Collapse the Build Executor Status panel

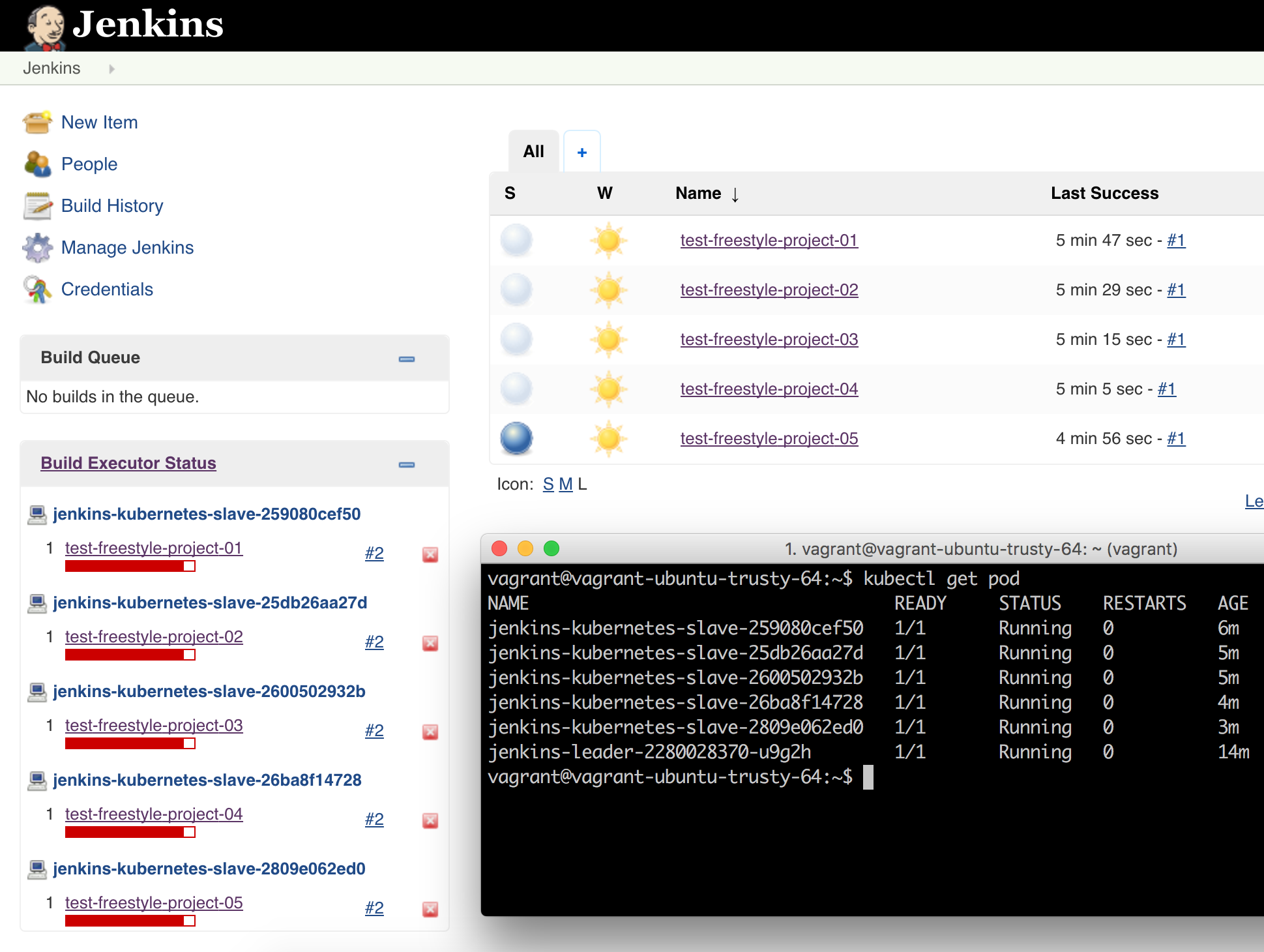coord(407,464)
